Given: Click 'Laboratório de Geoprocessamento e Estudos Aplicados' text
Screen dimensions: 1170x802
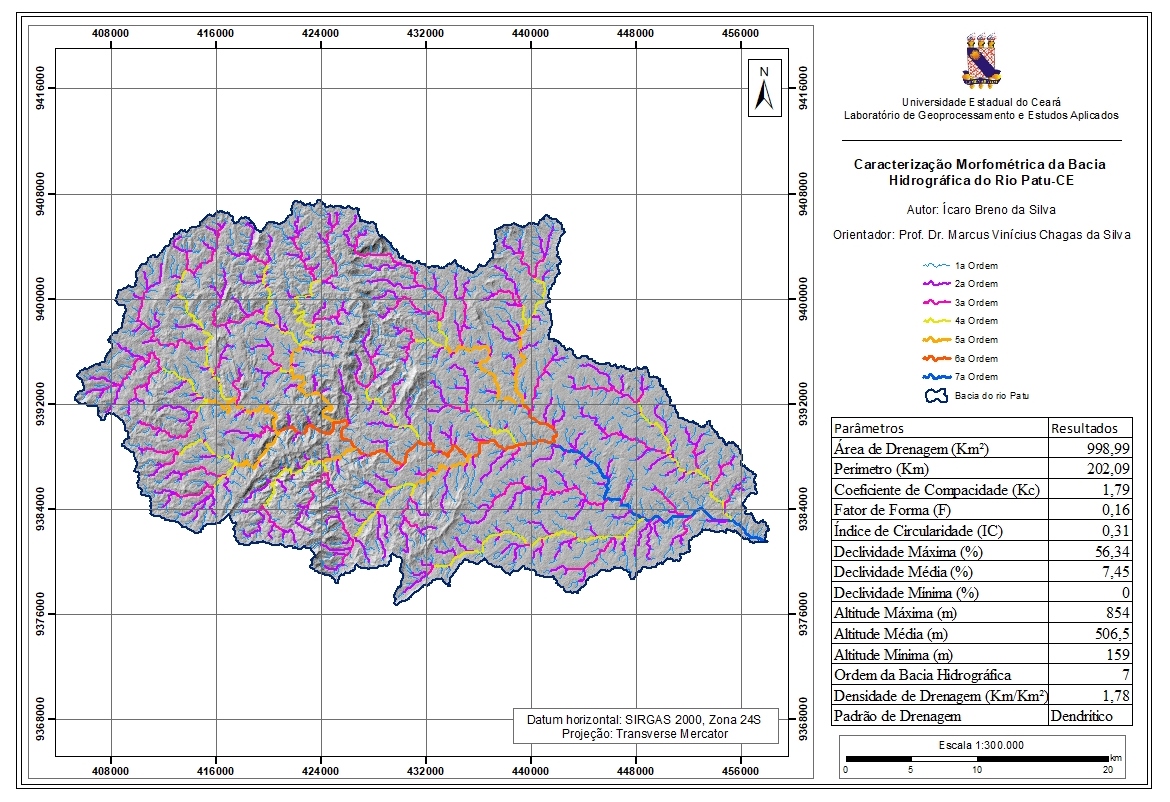Looking at the screenshot, I should pyautogui.click(x=981, y=116).
